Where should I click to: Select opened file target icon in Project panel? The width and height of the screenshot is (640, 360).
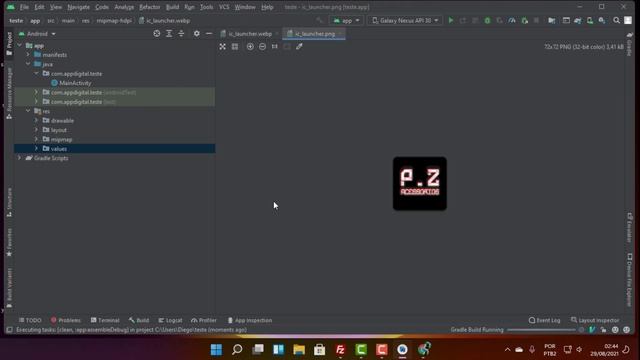[157, 34]
